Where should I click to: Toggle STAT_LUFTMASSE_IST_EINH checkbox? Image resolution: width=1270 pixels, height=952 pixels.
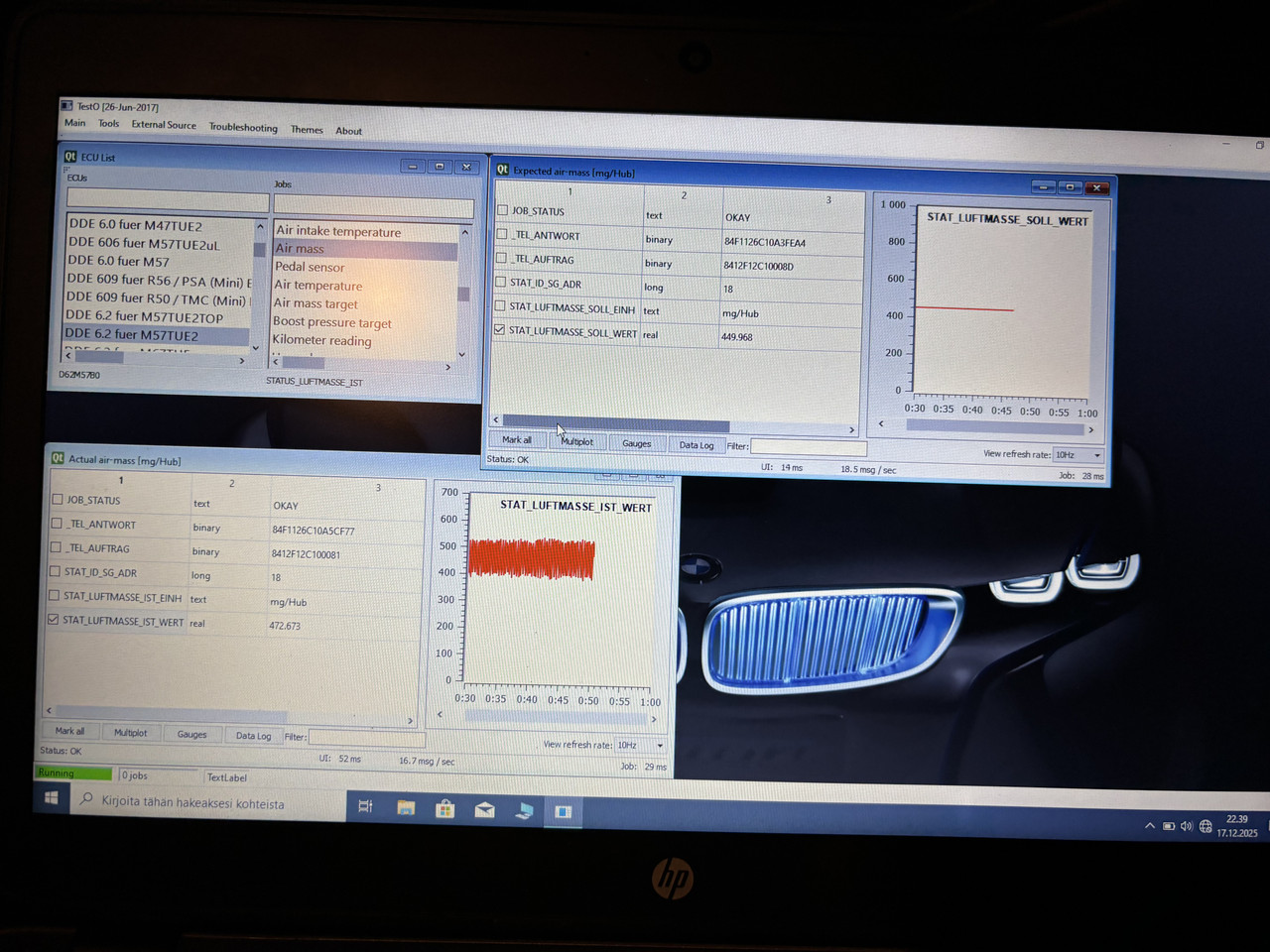click(55, 595)
